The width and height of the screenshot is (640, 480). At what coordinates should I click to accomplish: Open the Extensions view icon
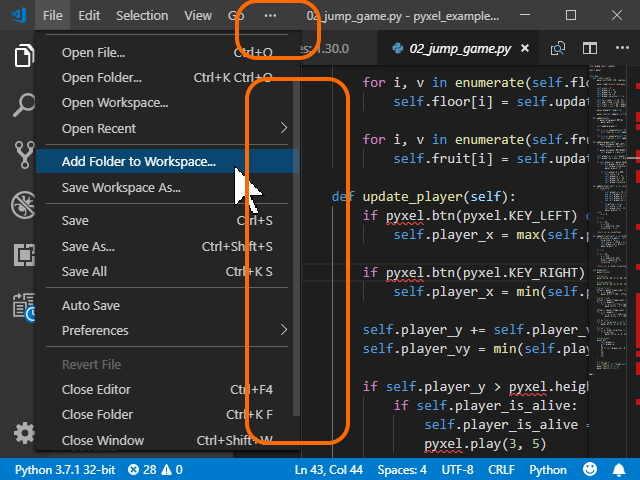click(x=24, y=255)
